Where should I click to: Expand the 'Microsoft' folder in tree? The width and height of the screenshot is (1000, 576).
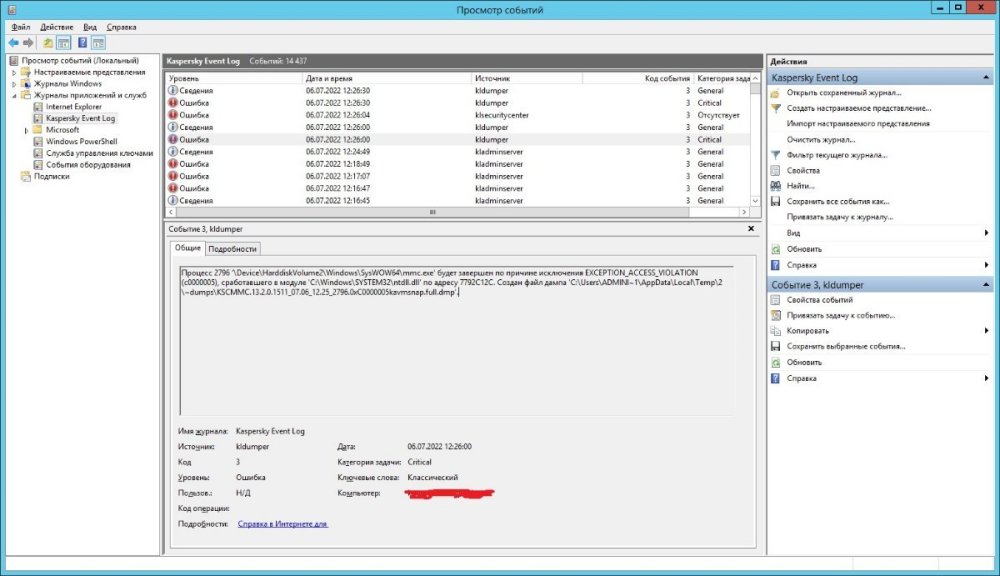point(25,130)
